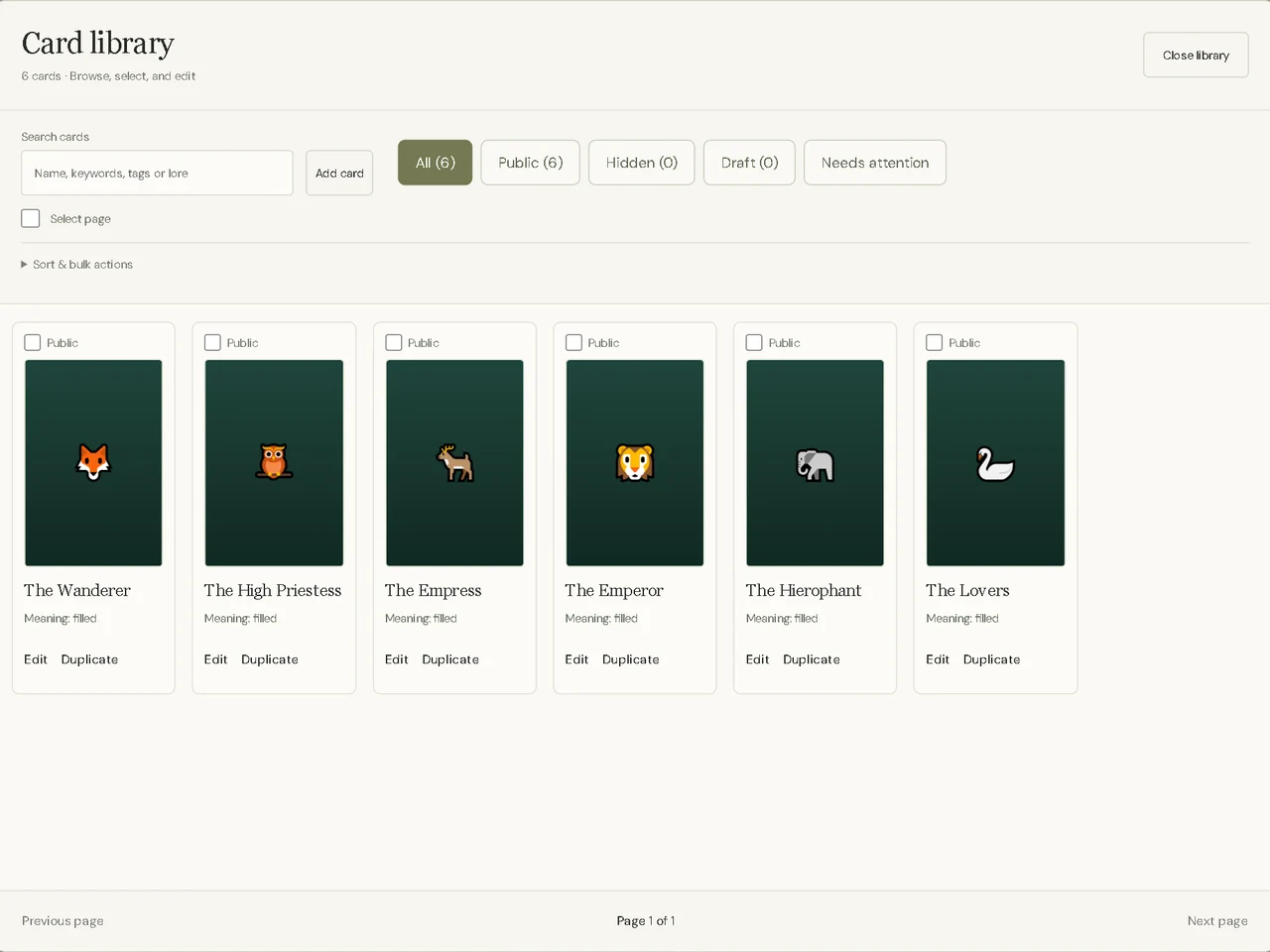
Task: Expand Sort & bulk actions
Action: (77, 265)
